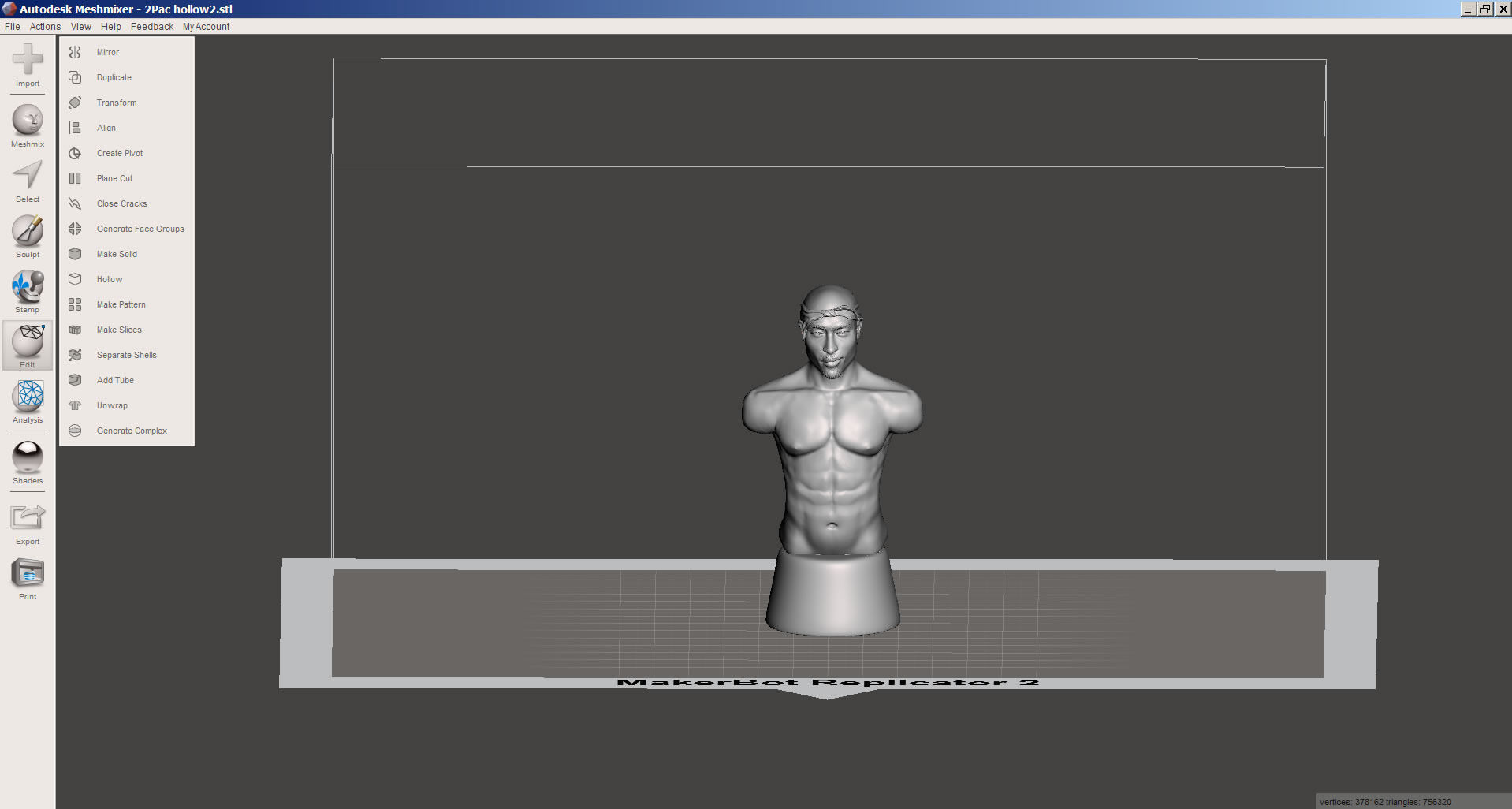The image size is (1512, 809).
Task: Click the Plane Cut icon
Action: [75, 178]
